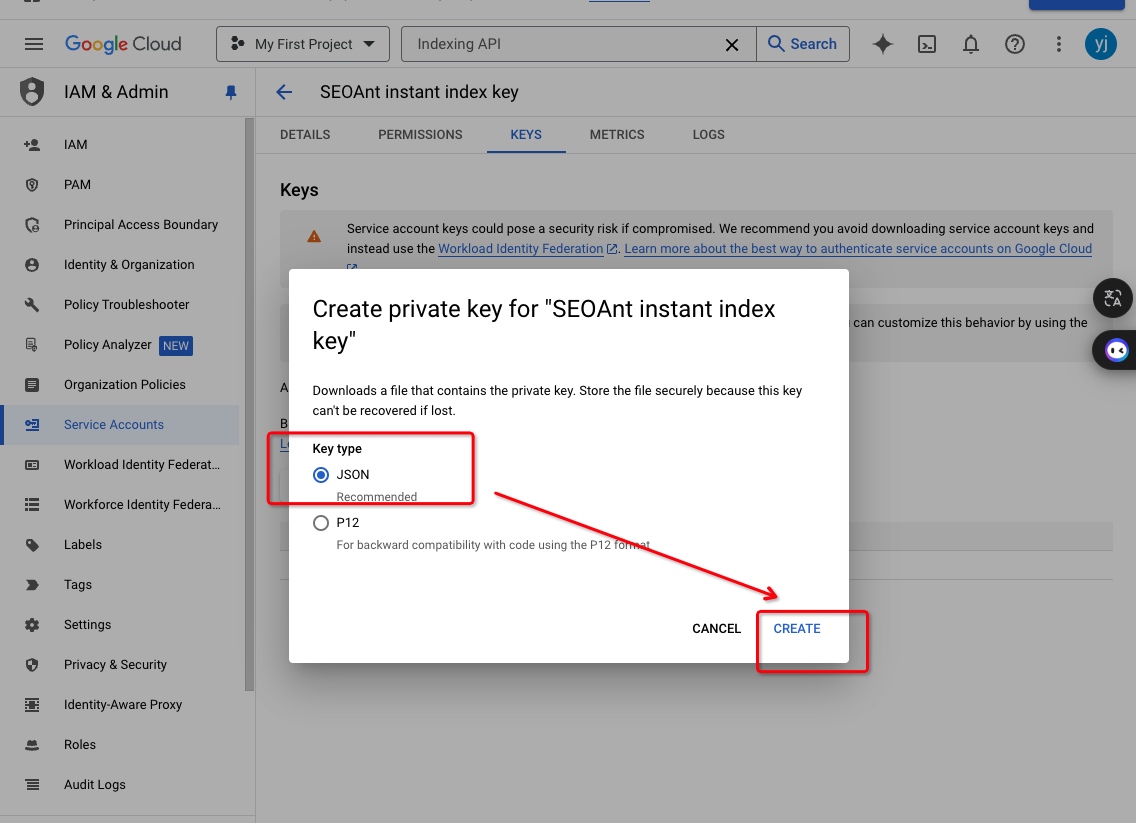Image resolution: width=1136 pixels, height=823 pixels.
Task: Click the 'Keys' section heading
Action: (x=299, y=190)
